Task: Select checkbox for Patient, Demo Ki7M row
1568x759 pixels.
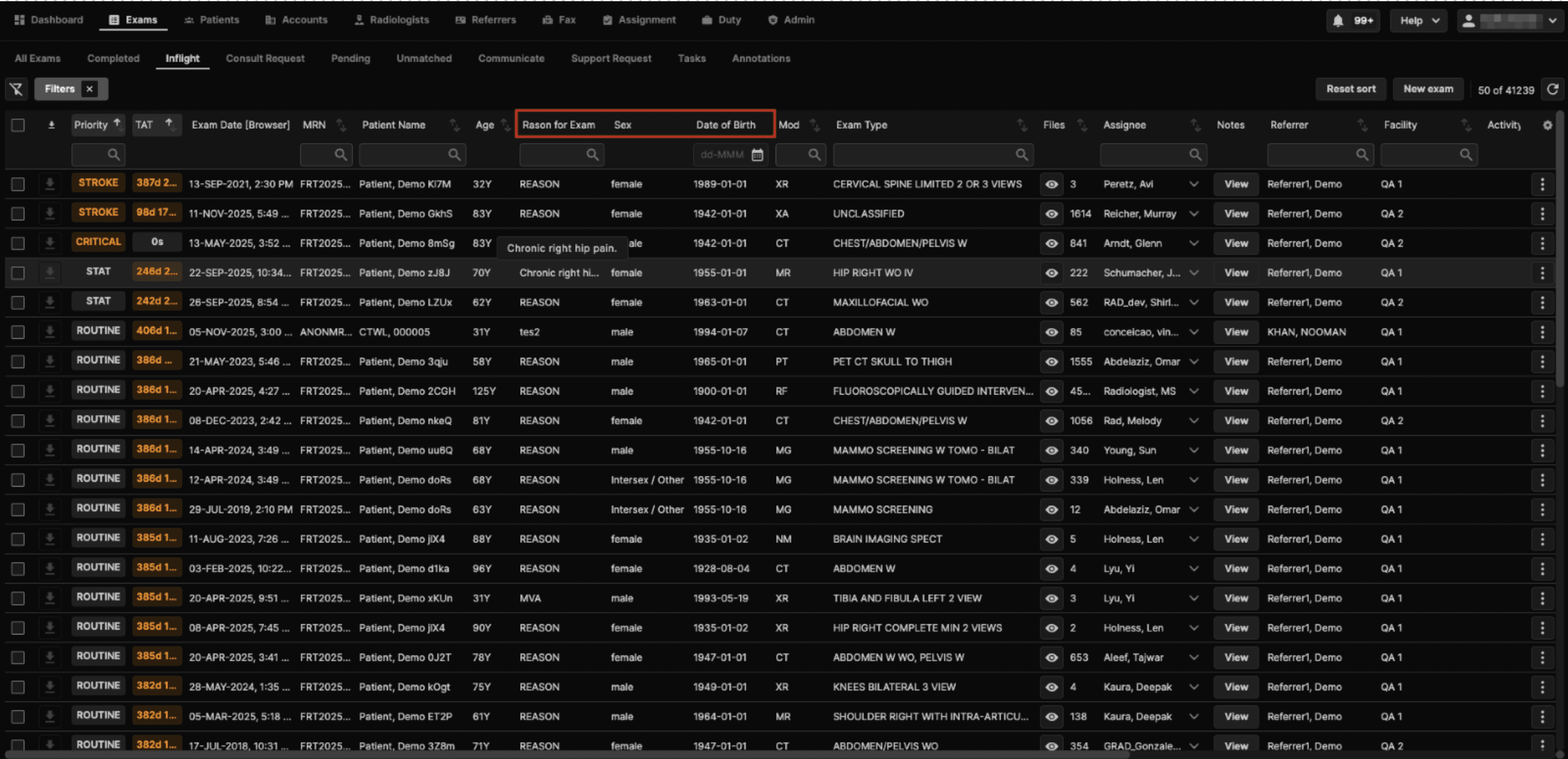Action: click(x=19, y=184)
